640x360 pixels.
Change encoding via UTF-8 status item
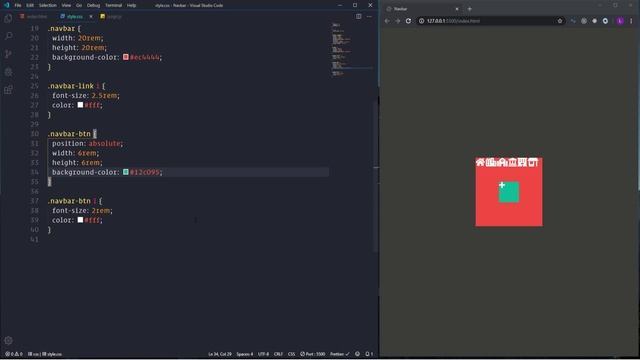coord(263,354)
